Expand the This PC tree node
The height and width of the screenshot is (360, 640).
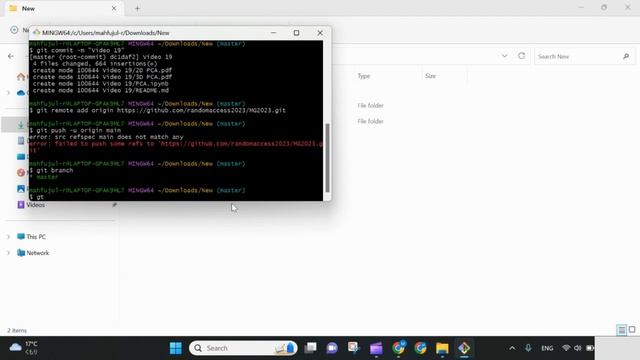pos(8,237)
